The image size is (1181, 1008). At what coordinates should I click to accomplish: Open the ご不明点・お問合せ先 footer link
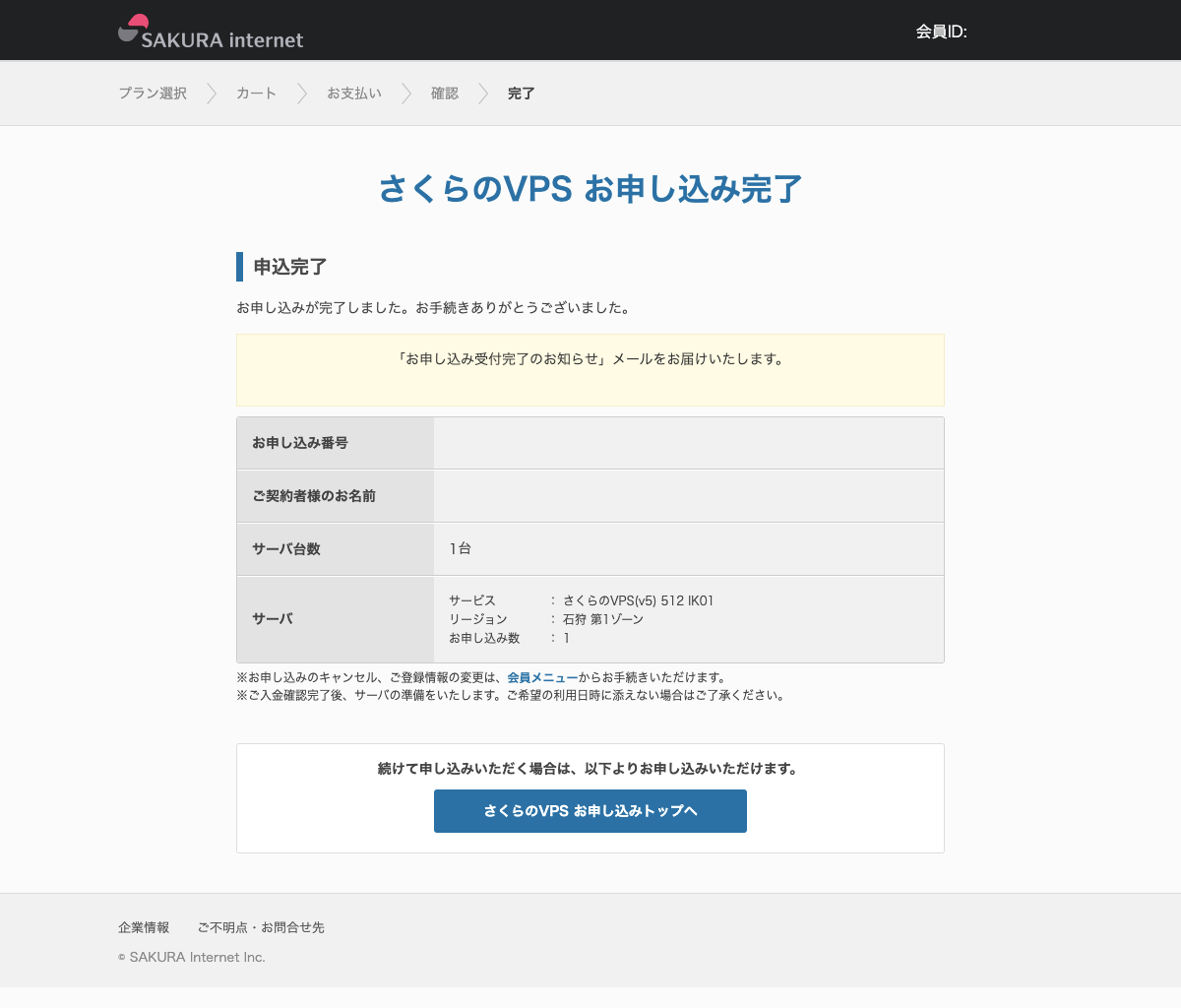click(x=261, y=927)
